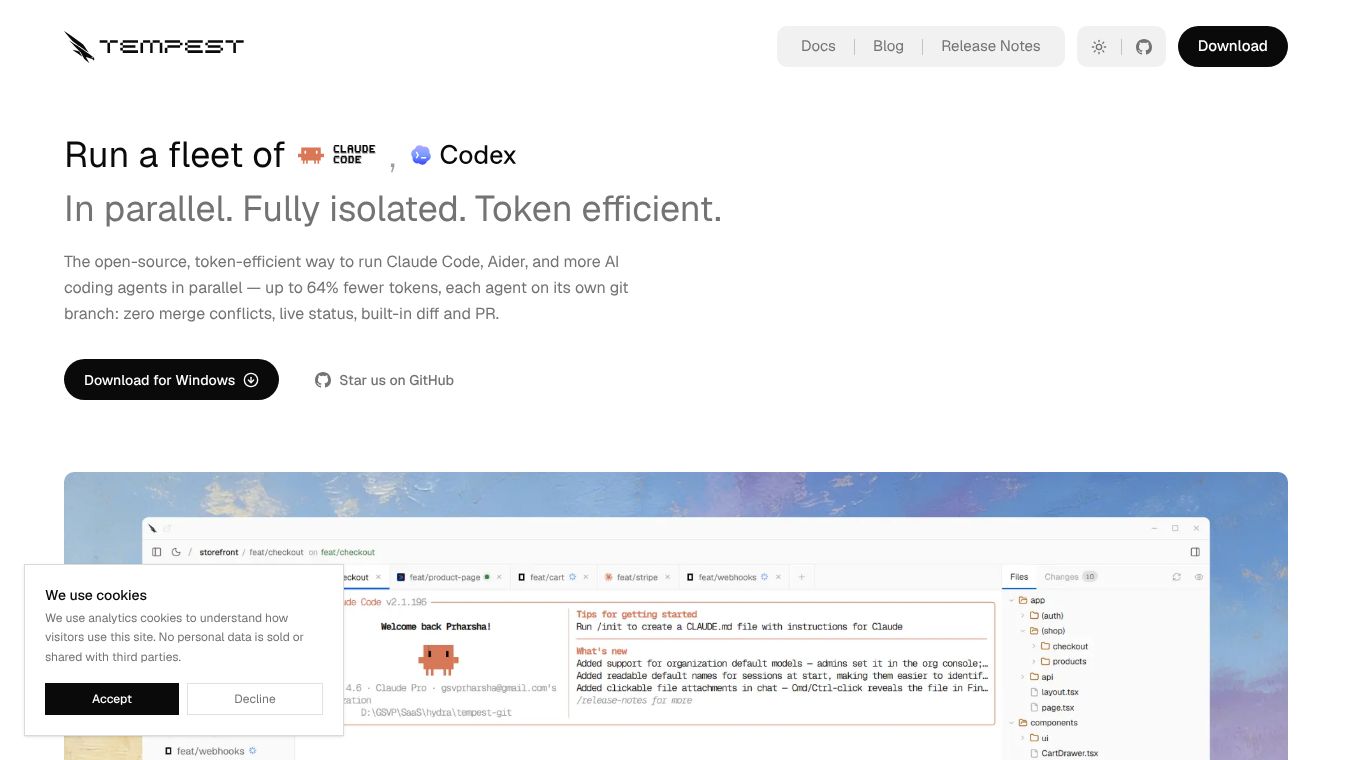This screenshot has height=760, width=1352.
Task: Close the feat/cart tab
Action: coord(584,577)
